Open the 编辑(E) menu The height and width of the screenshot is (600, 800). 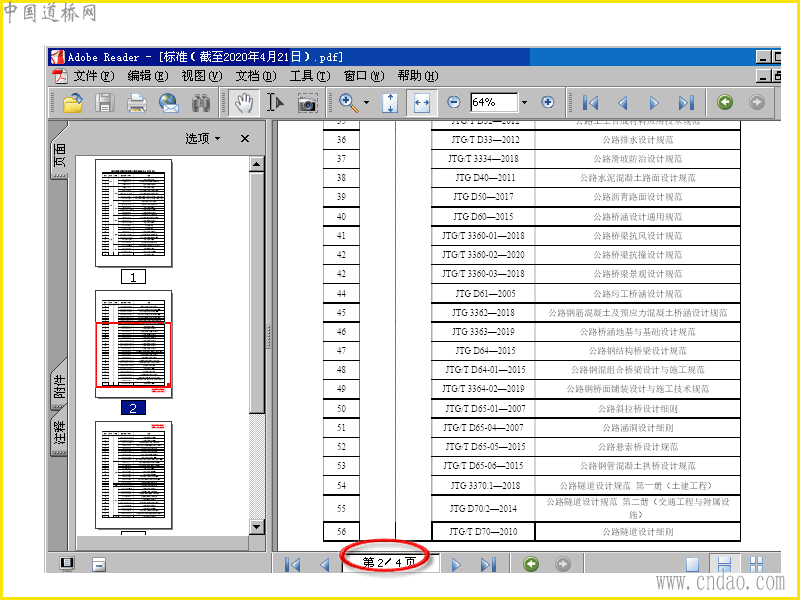pyautogui.click(x=148, y=76)
